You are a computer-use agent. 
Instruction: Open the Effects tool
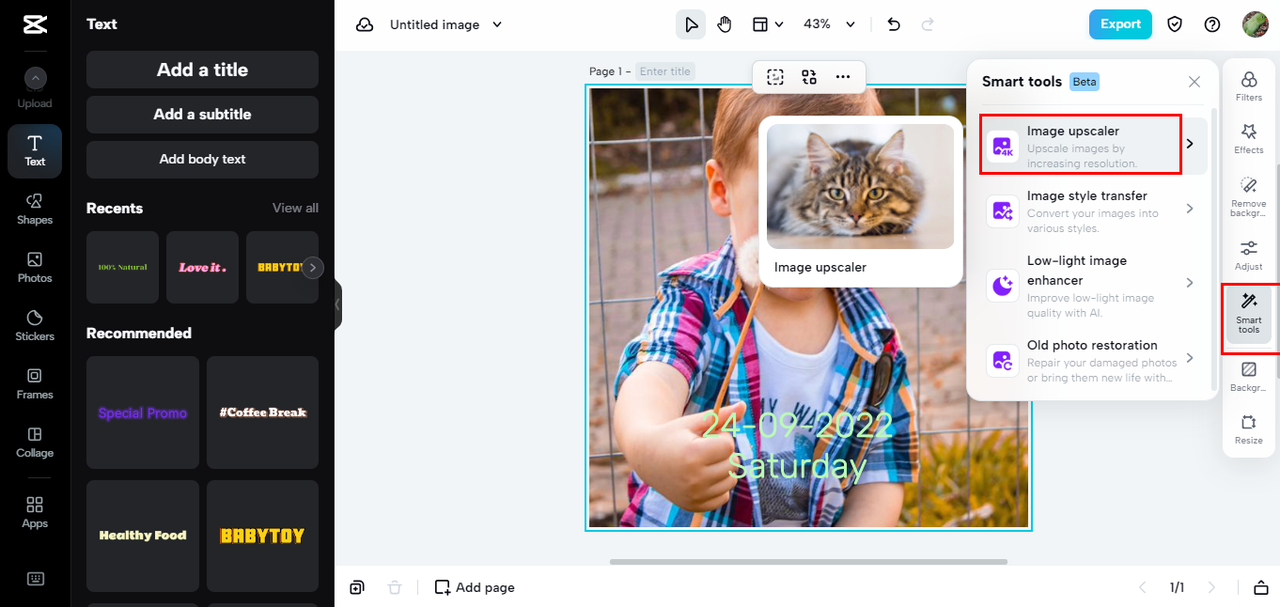1249,139
